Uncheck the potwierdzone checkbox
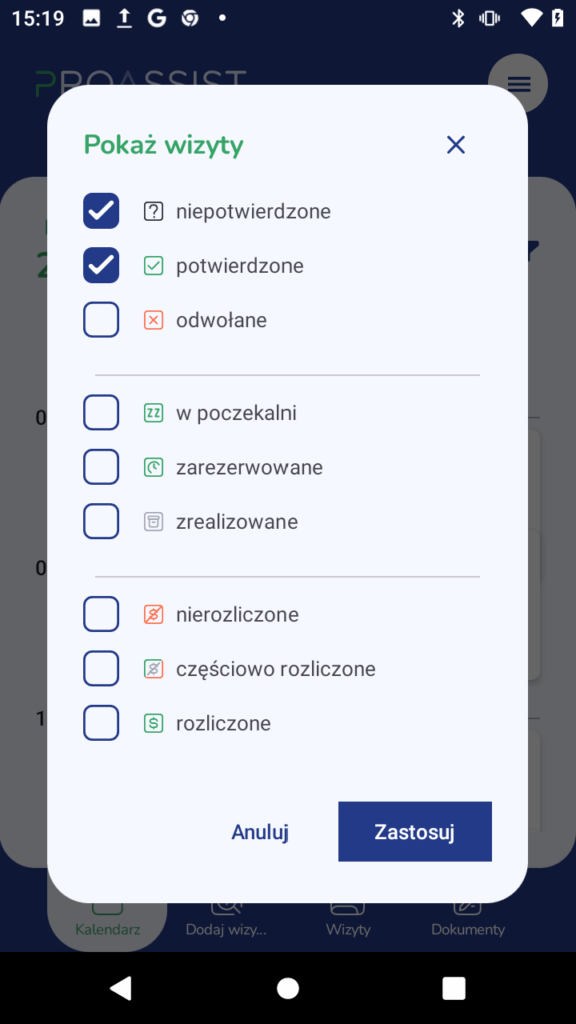 point(101,265)
